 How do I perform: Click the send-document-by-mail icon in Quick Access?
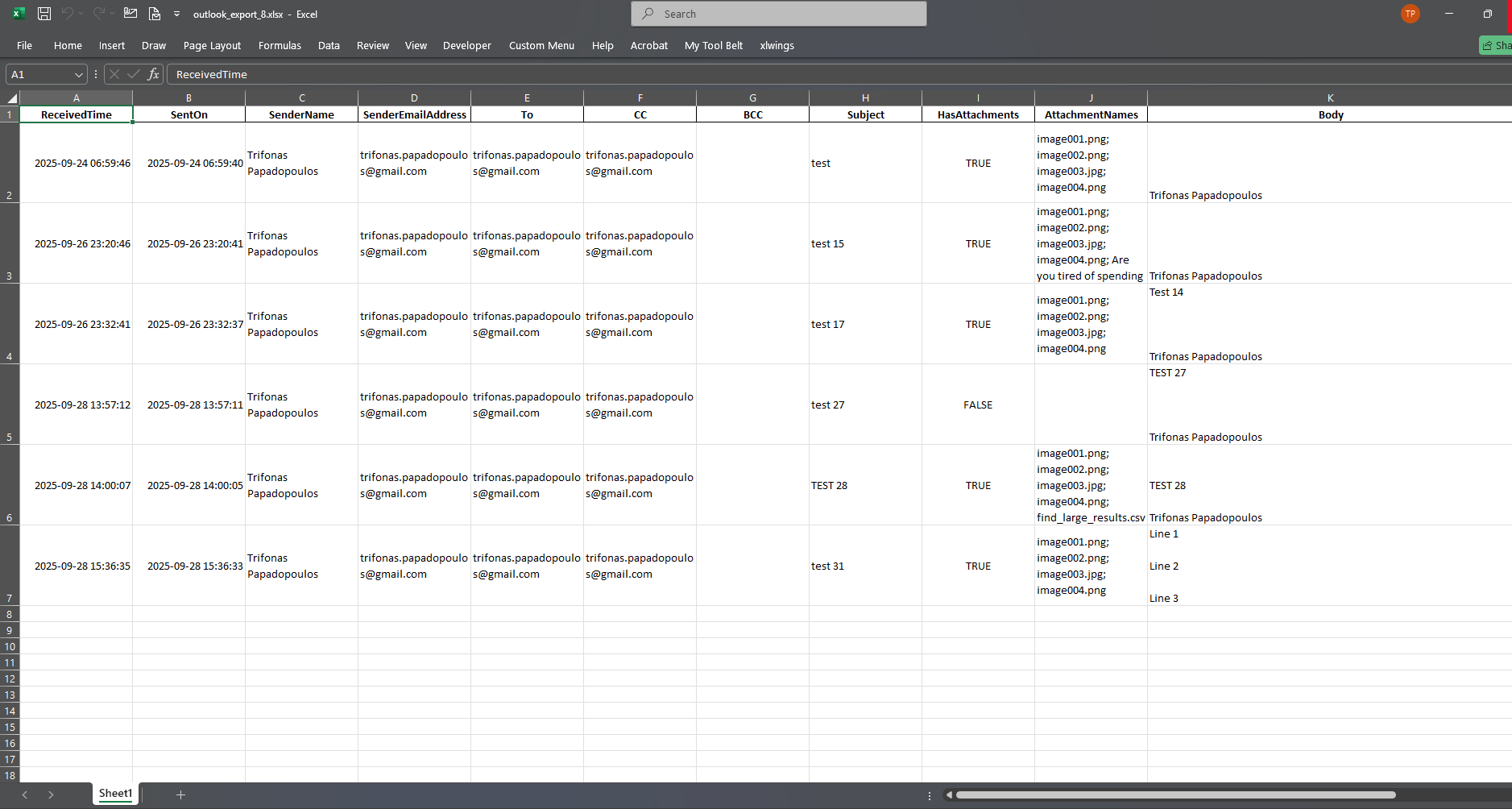[155, 14]
